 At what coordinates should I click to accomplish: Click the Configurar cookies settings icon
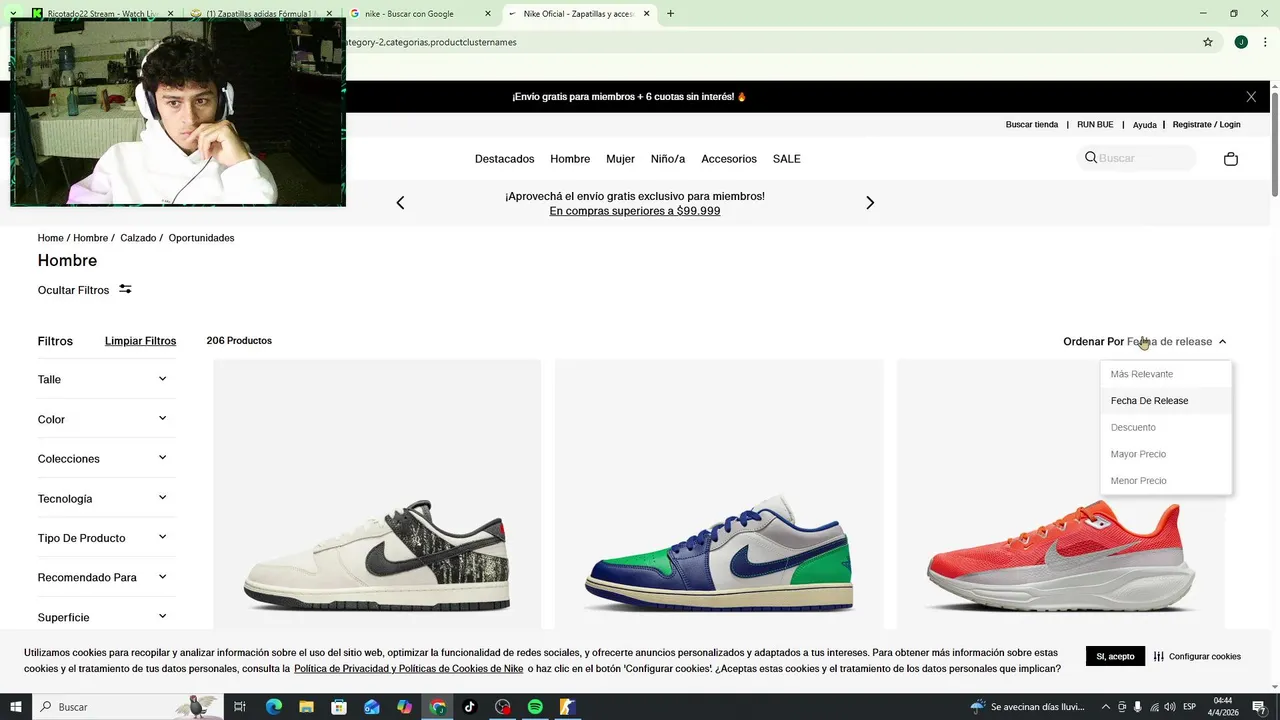[x=1159, y=657]
